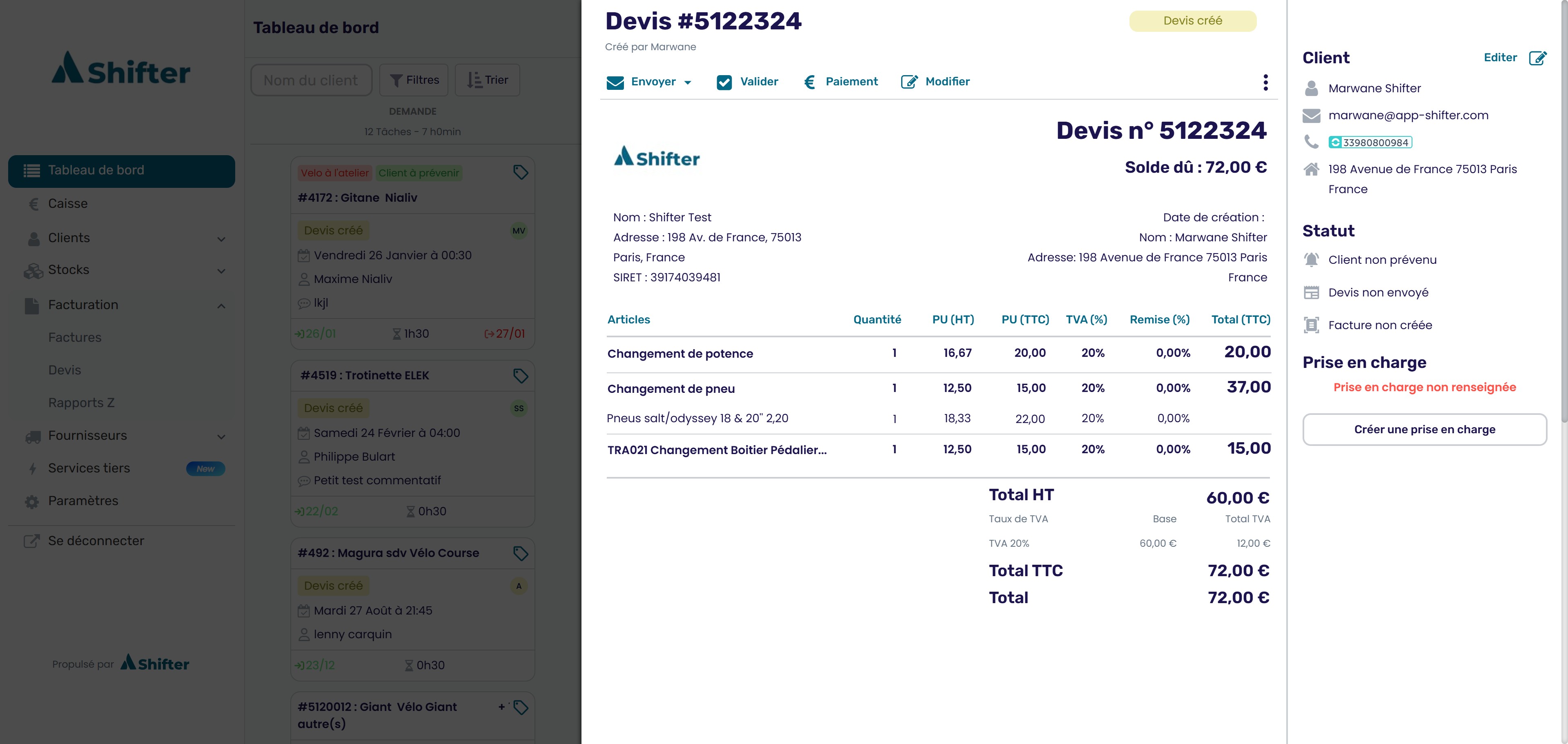
Task: Click the Paiement euro icon
Action: pyautogui.click(x=809, y=82)
